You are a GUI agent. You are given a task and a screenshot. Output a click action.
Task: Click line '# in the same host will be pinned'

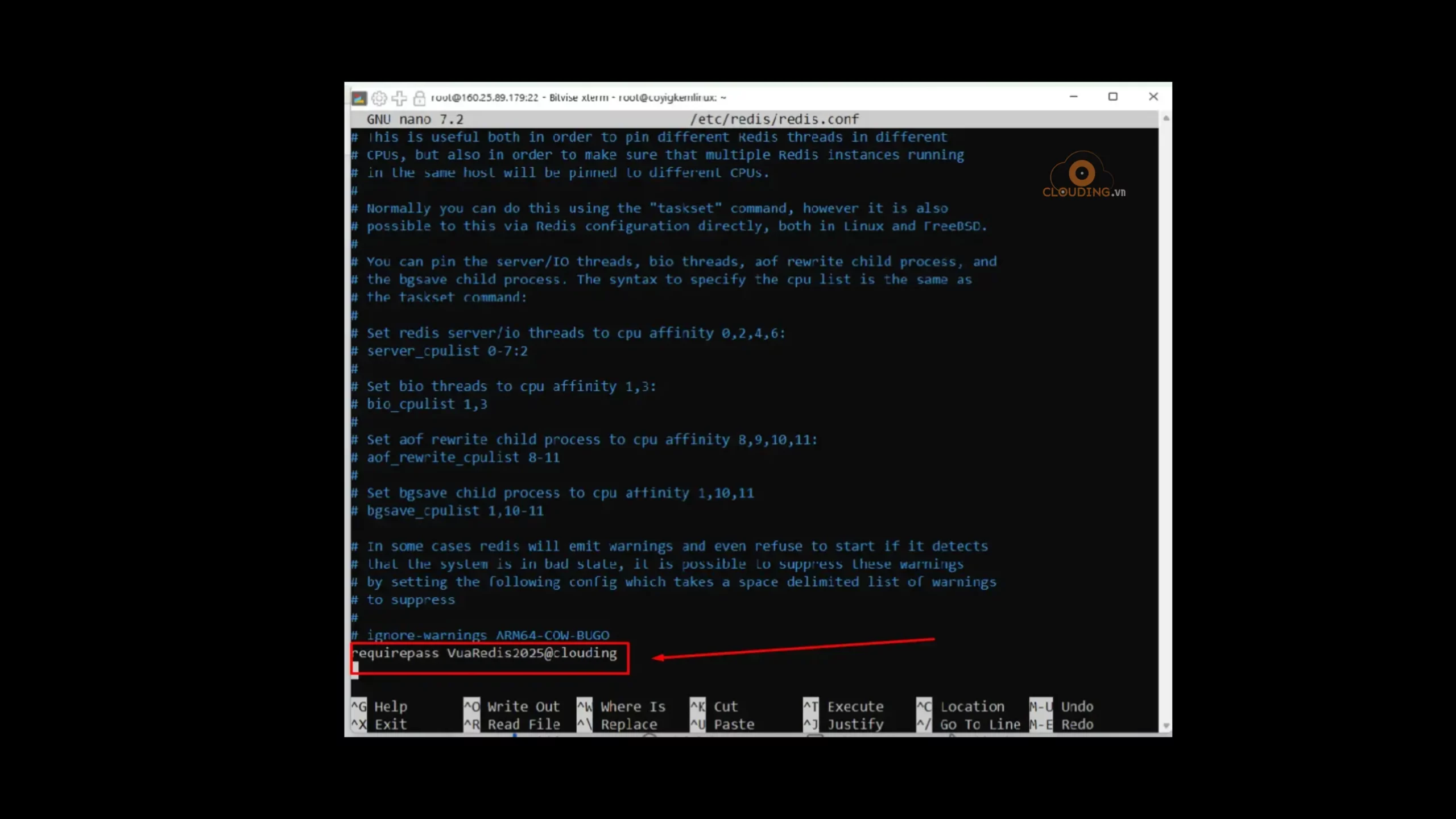pyautogui.click(x=560, y=173)
